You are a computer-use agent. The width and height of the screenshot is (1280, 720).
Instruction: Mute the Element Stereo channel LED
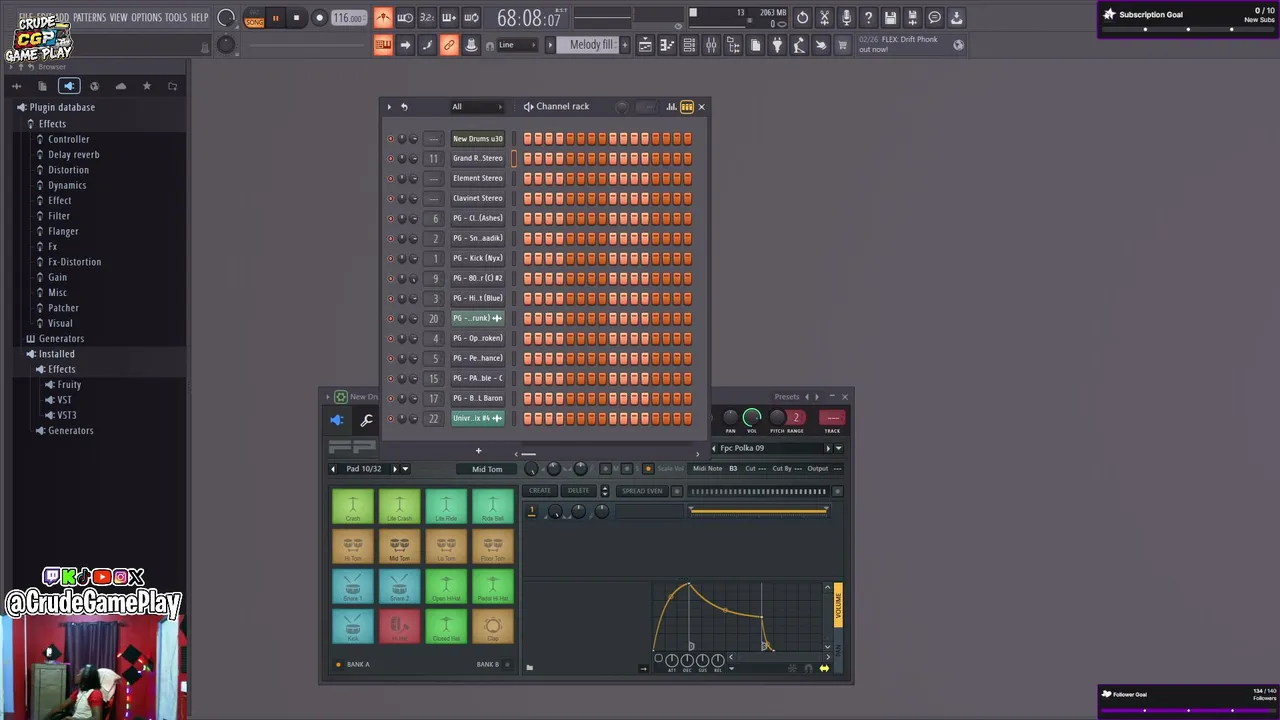click(x=391, y=179)
